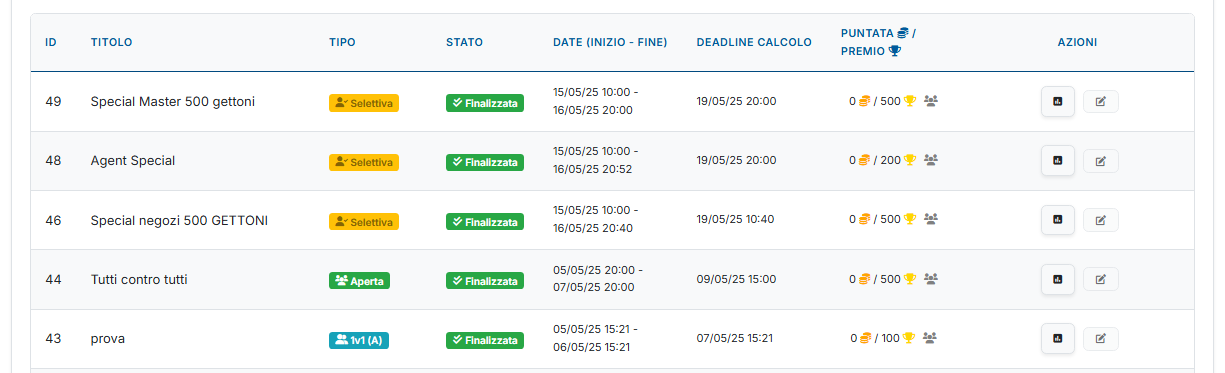This screenshot has height=373, width=1225.
Task: Select the Special Master 500 gettoni title
Action: 173,101
